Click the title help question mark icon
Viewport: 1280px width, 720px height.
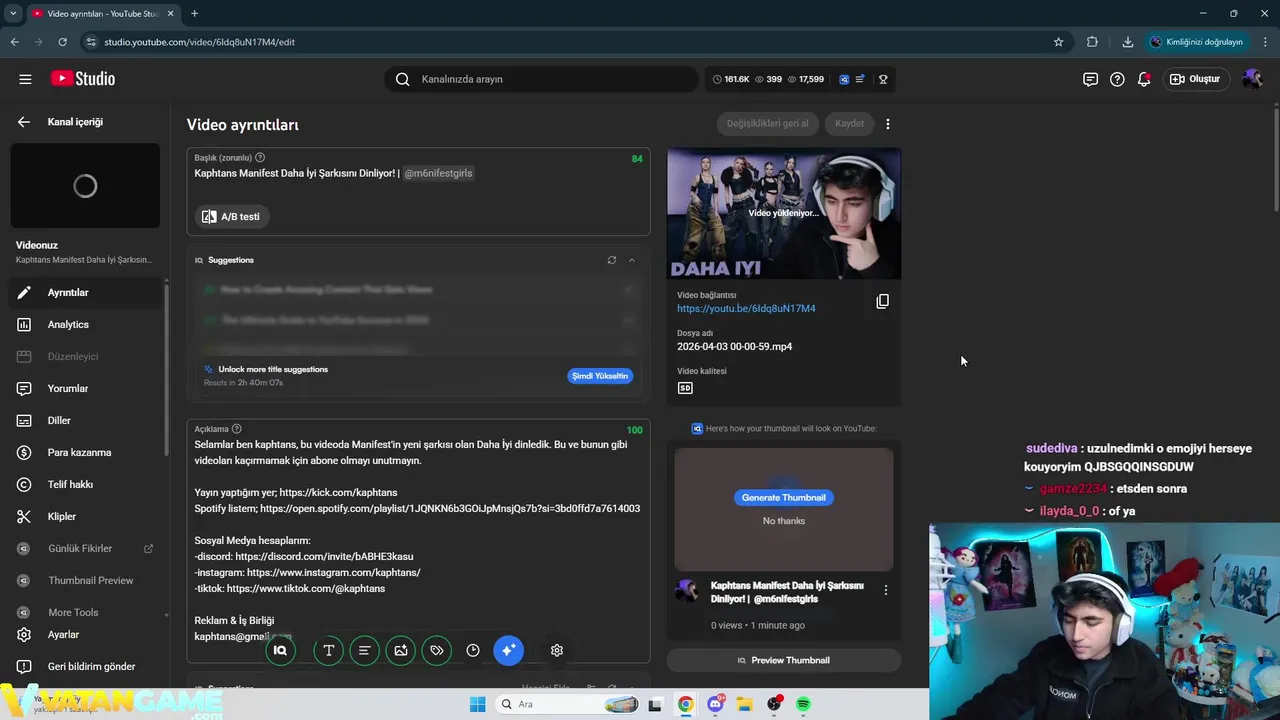pyautogui.click(x=260, y=158)
